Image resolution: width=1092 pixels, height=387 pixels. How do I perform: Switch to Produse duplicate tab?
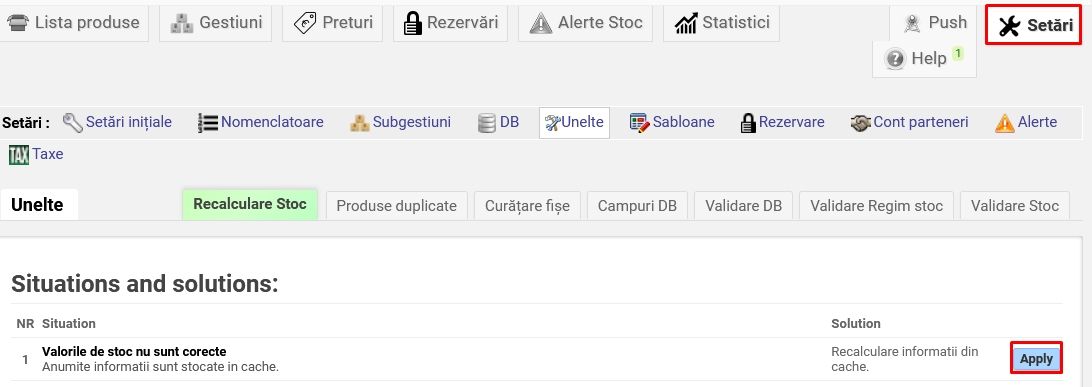396,206
